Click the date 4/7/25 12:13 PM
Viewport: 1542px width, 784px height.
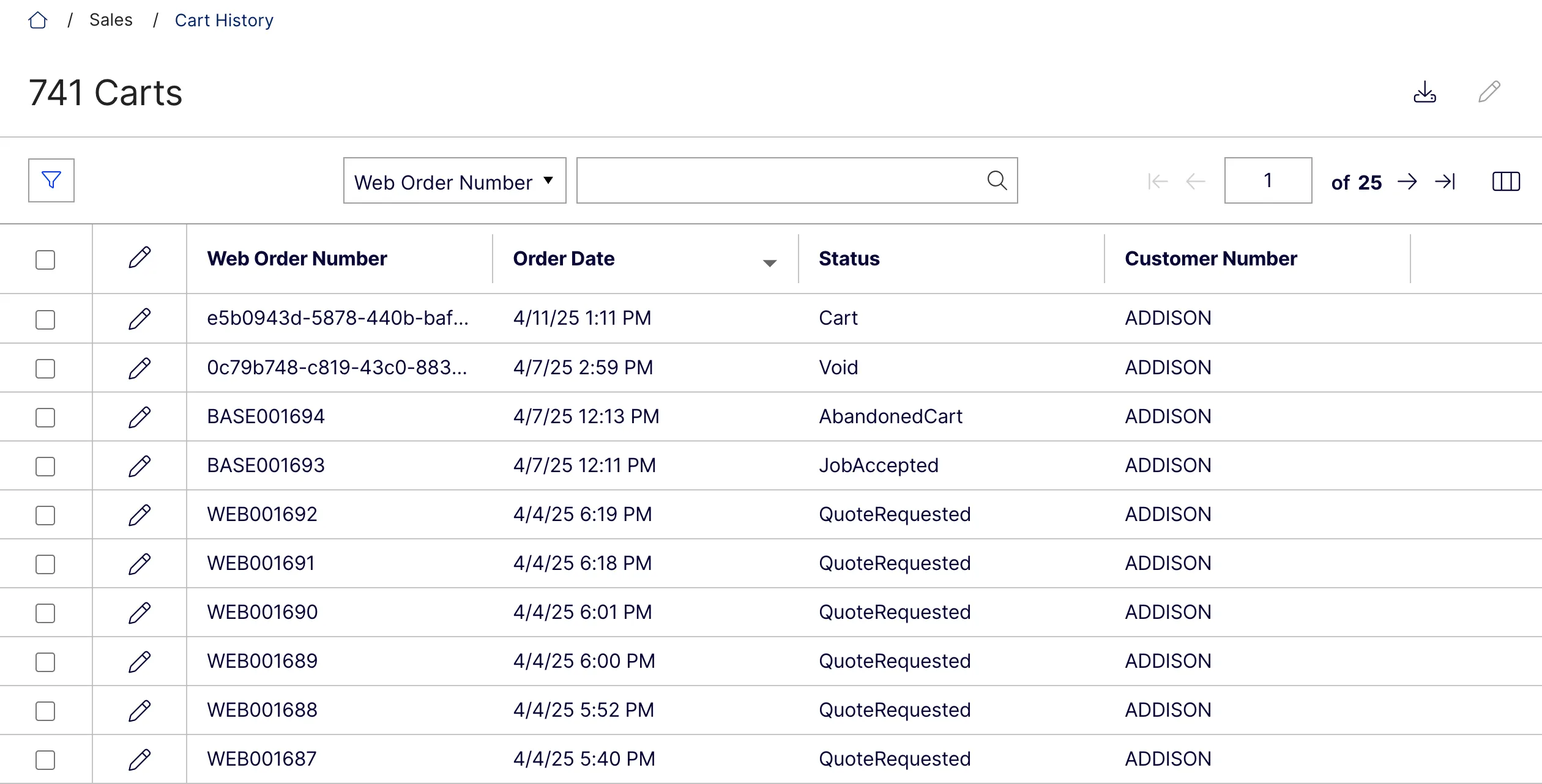586,416
